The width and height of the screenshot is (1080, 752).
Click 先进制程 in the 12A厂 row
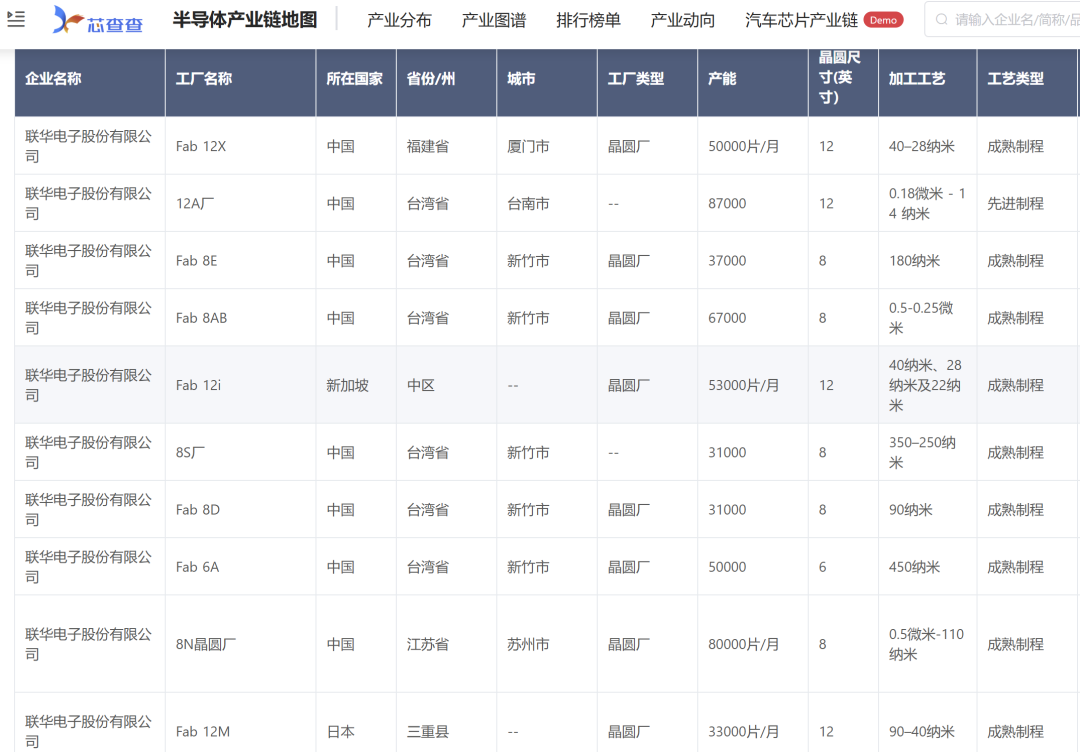(1015, 203)
